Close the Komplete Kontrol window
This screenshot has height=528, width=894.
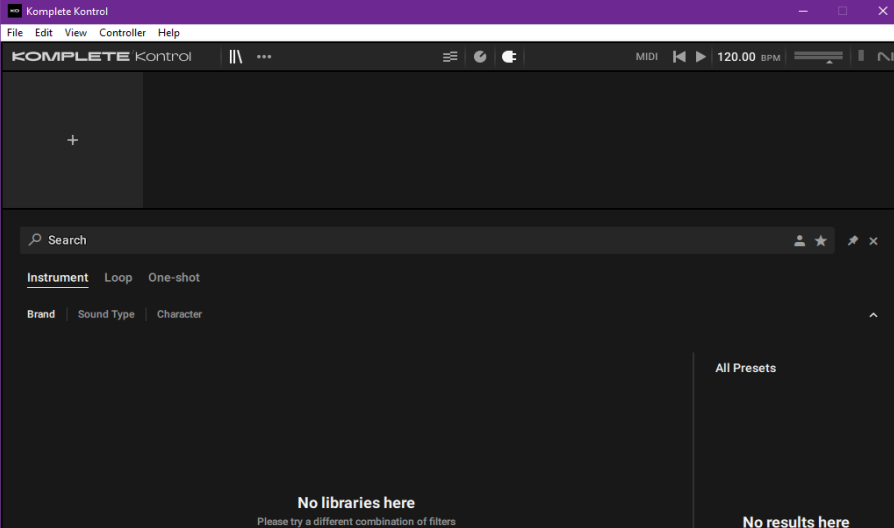click(x=882, y=11)
